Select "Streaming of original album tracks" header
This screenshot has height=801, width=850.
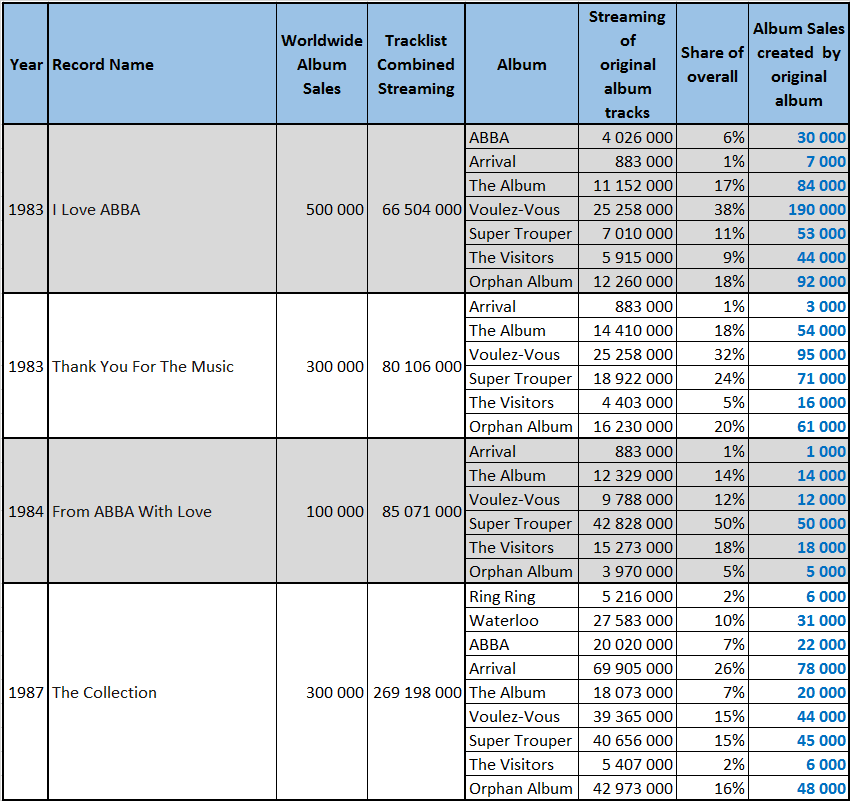(627, 64)
